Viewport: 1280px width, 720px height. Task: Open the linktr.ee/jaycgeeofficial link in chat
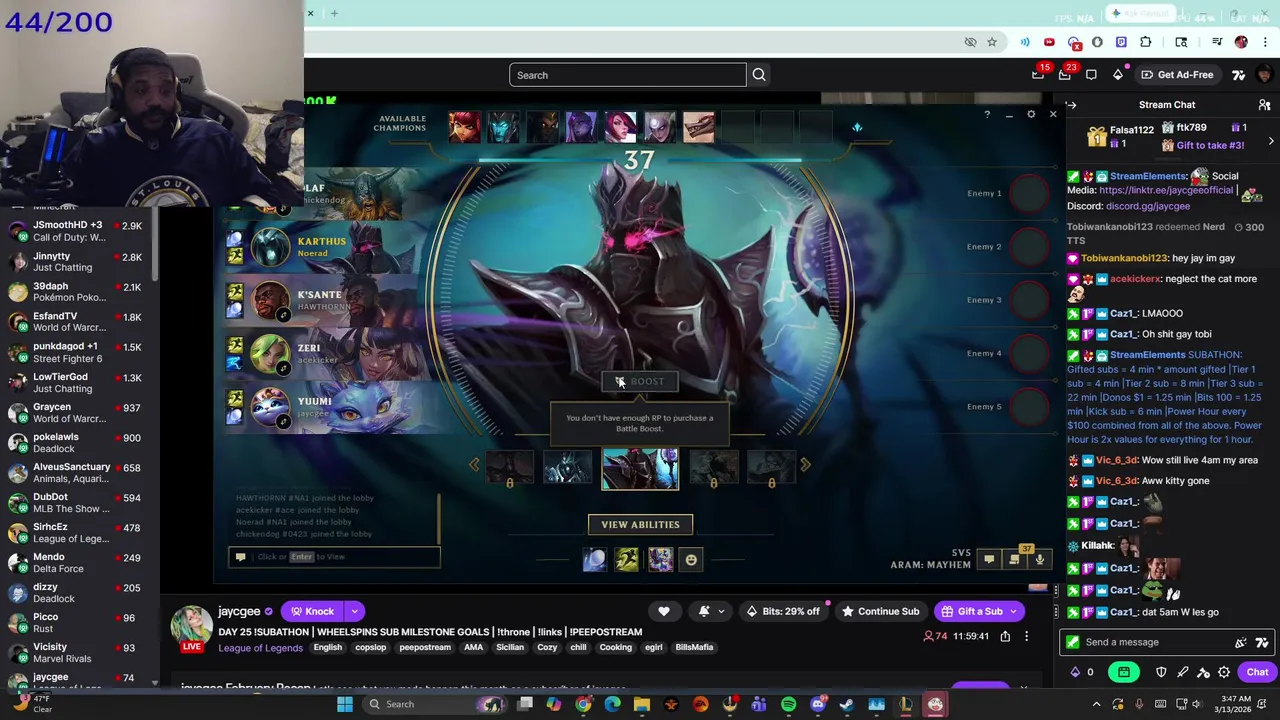tap(1166, 190)
